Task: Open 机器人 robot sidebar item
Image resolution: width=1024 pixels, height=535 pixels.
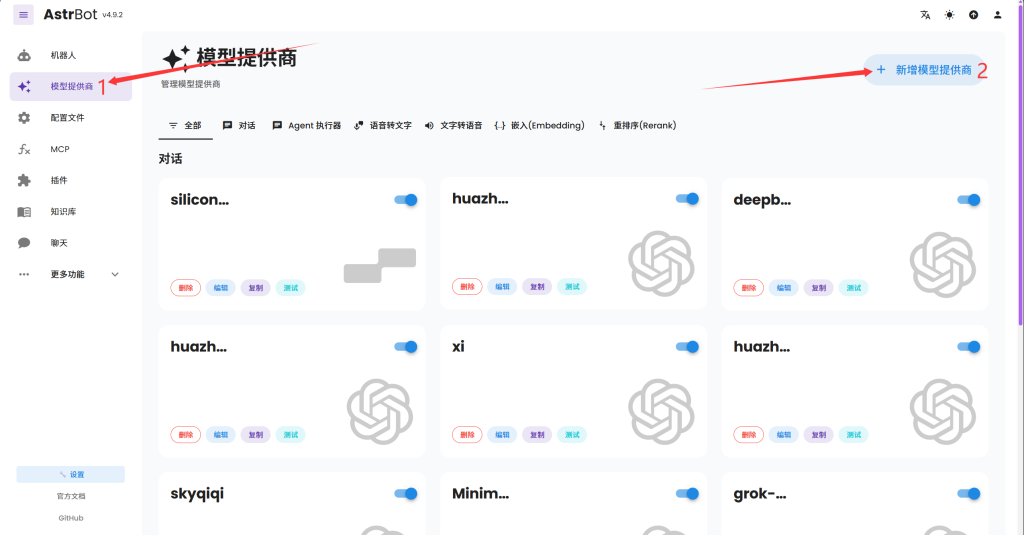Action: click(63, 55)
